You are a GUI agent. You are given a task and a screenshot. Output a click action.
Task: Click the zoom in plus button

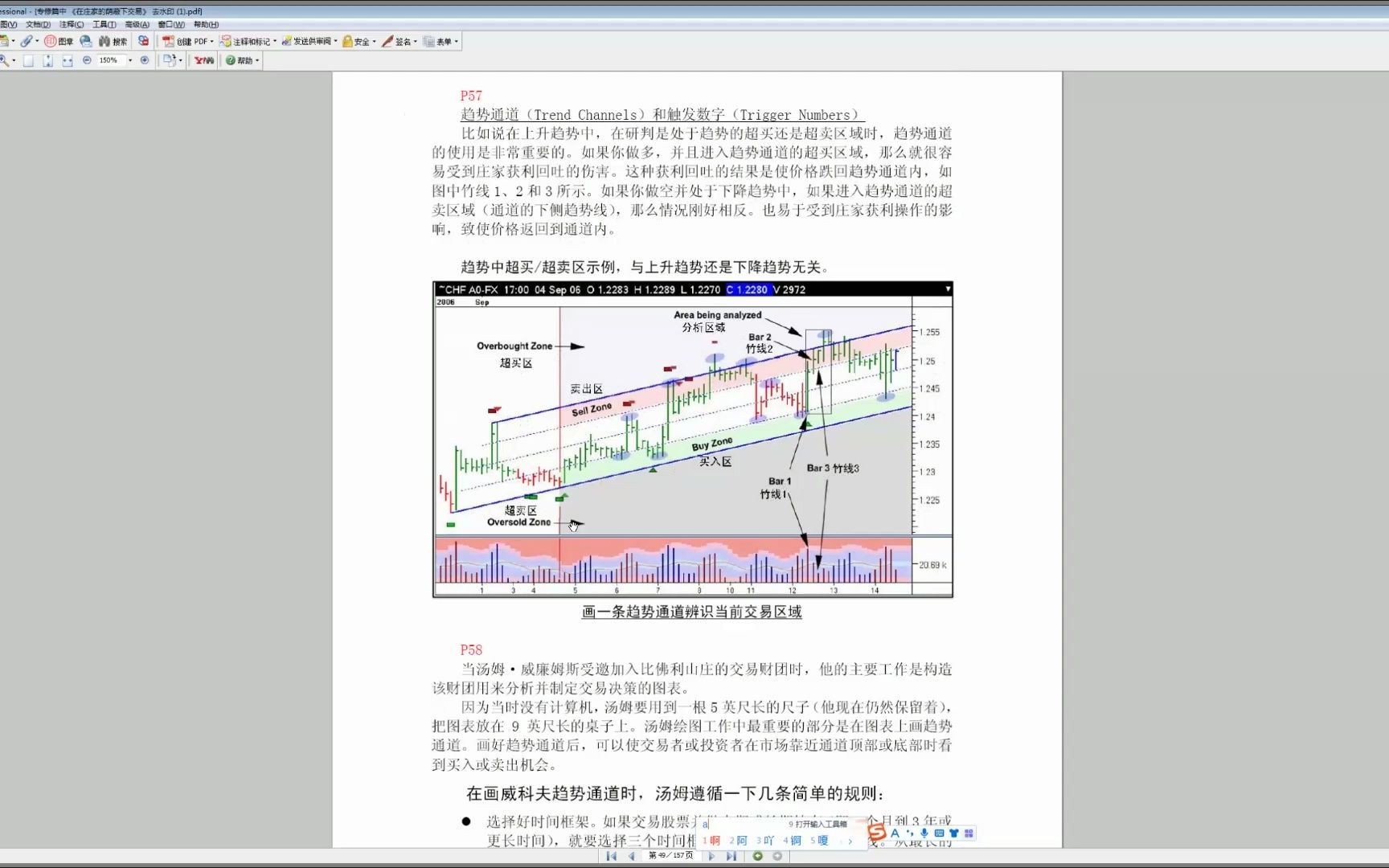pyautogui.click(x=145, y=60)
